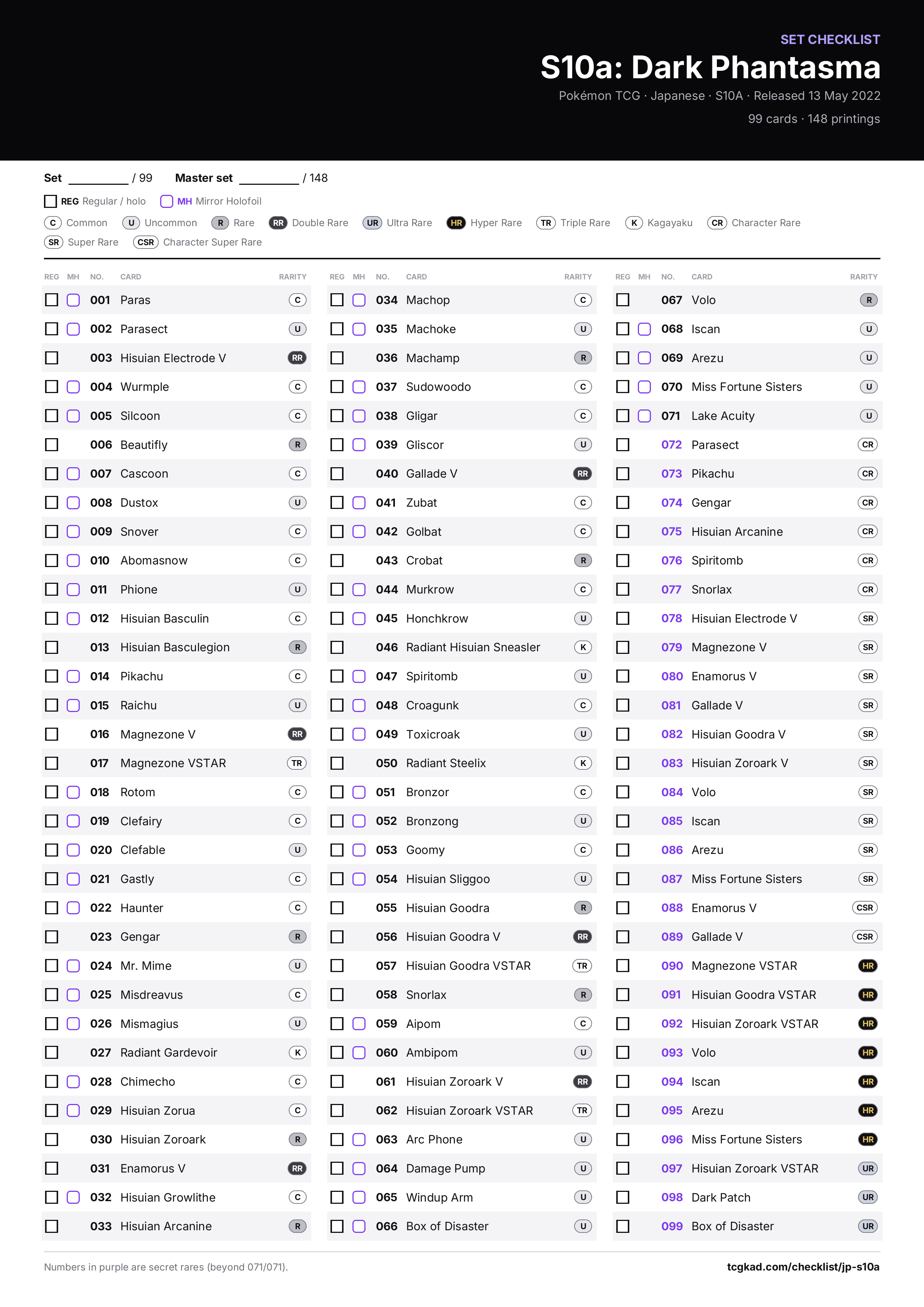Click the TR rarity badge beside Magnezone VSTAR 017

(x=297, y=763)
